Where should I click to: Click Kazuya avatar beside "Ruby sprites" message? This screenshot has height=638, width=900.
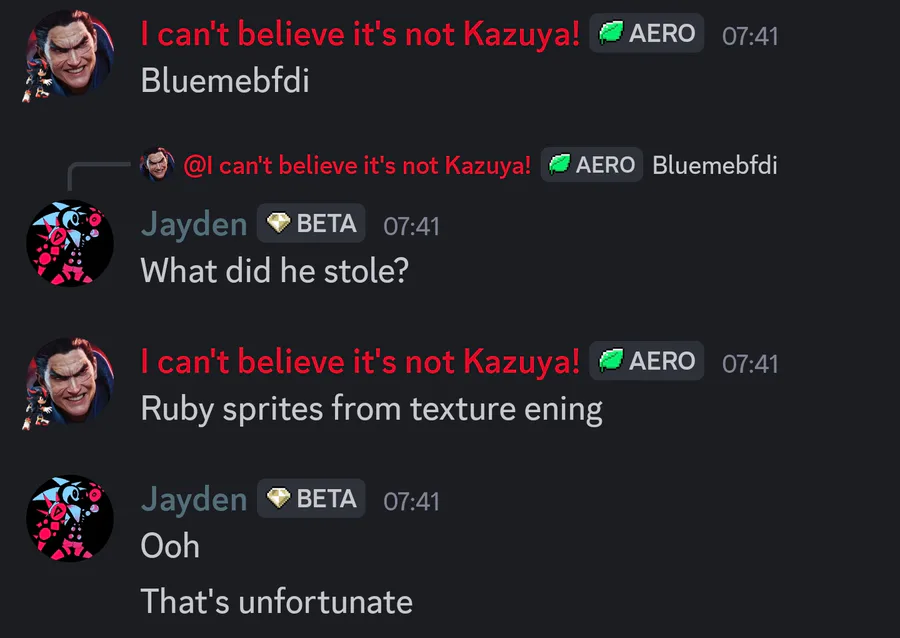[69, 383]
